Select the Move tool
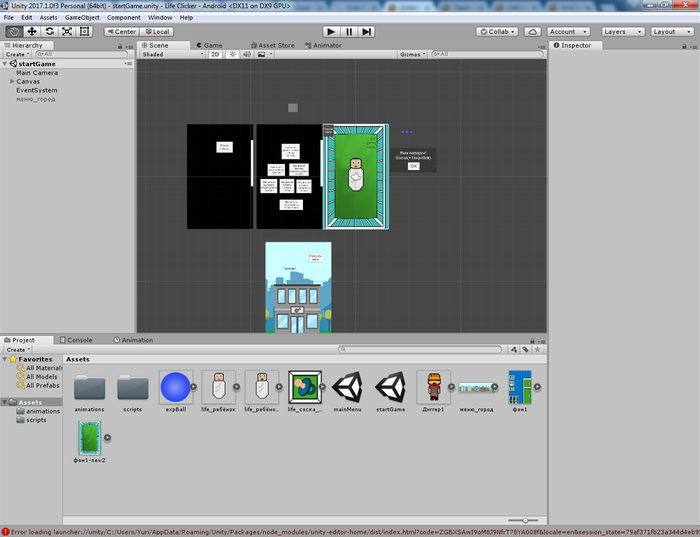The width and height of the screenshot is (700, 537). 32,32
